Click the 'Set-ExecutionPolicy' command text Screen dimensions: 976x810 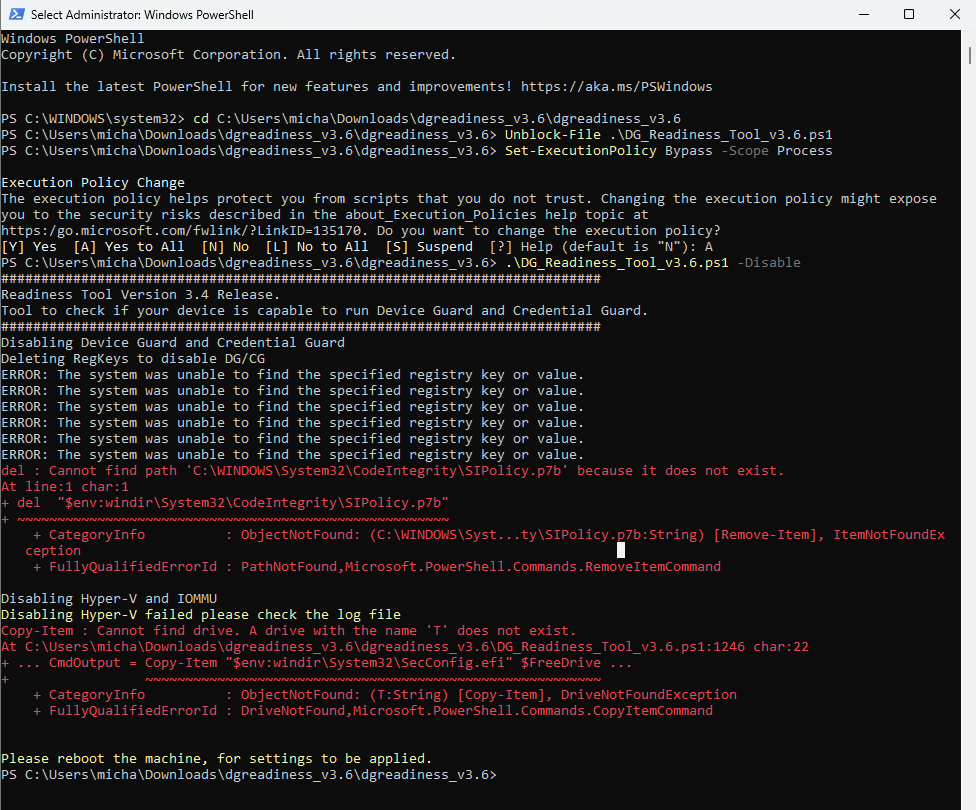tap(580, 151)
